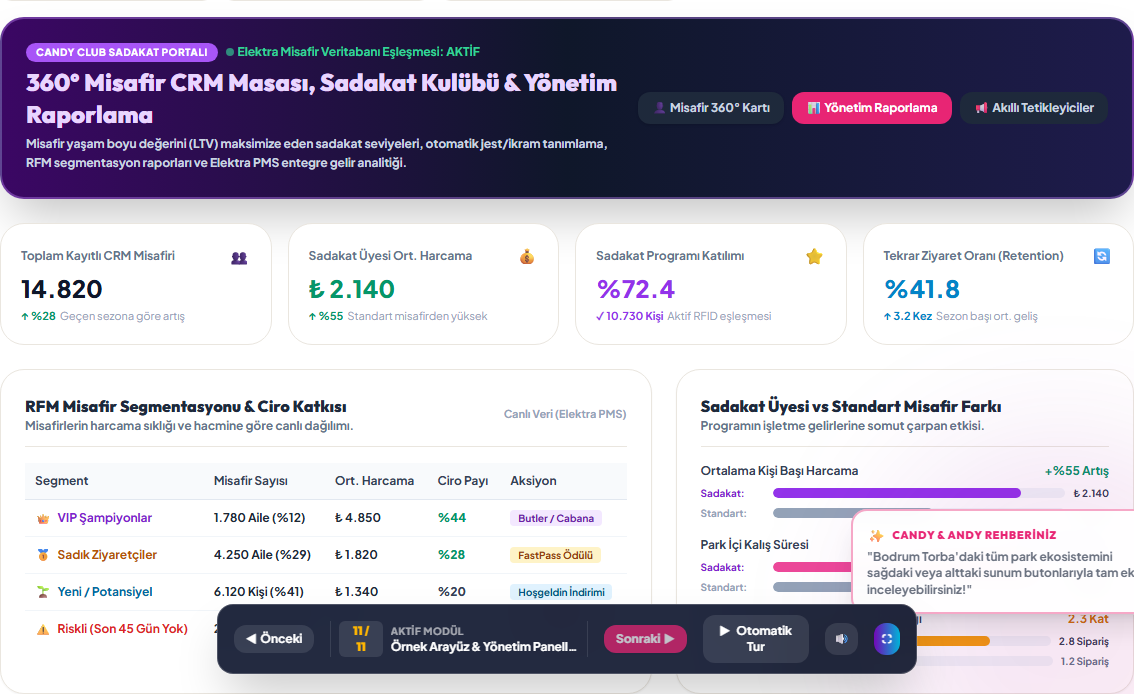Select the FastPass Ödülü action tag

point(555,555)
